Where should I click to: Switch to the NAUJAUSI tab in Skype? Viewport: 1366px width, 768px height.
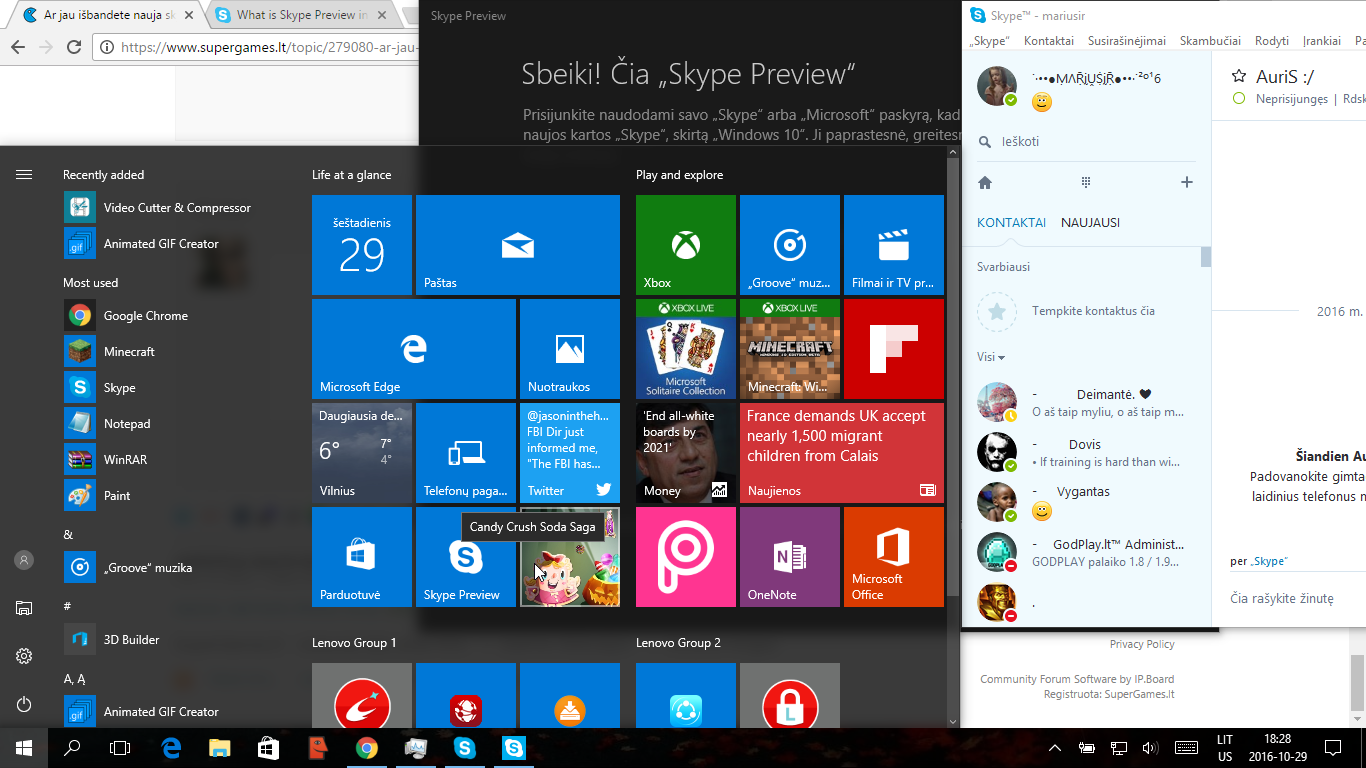(x=1090, y=223)
